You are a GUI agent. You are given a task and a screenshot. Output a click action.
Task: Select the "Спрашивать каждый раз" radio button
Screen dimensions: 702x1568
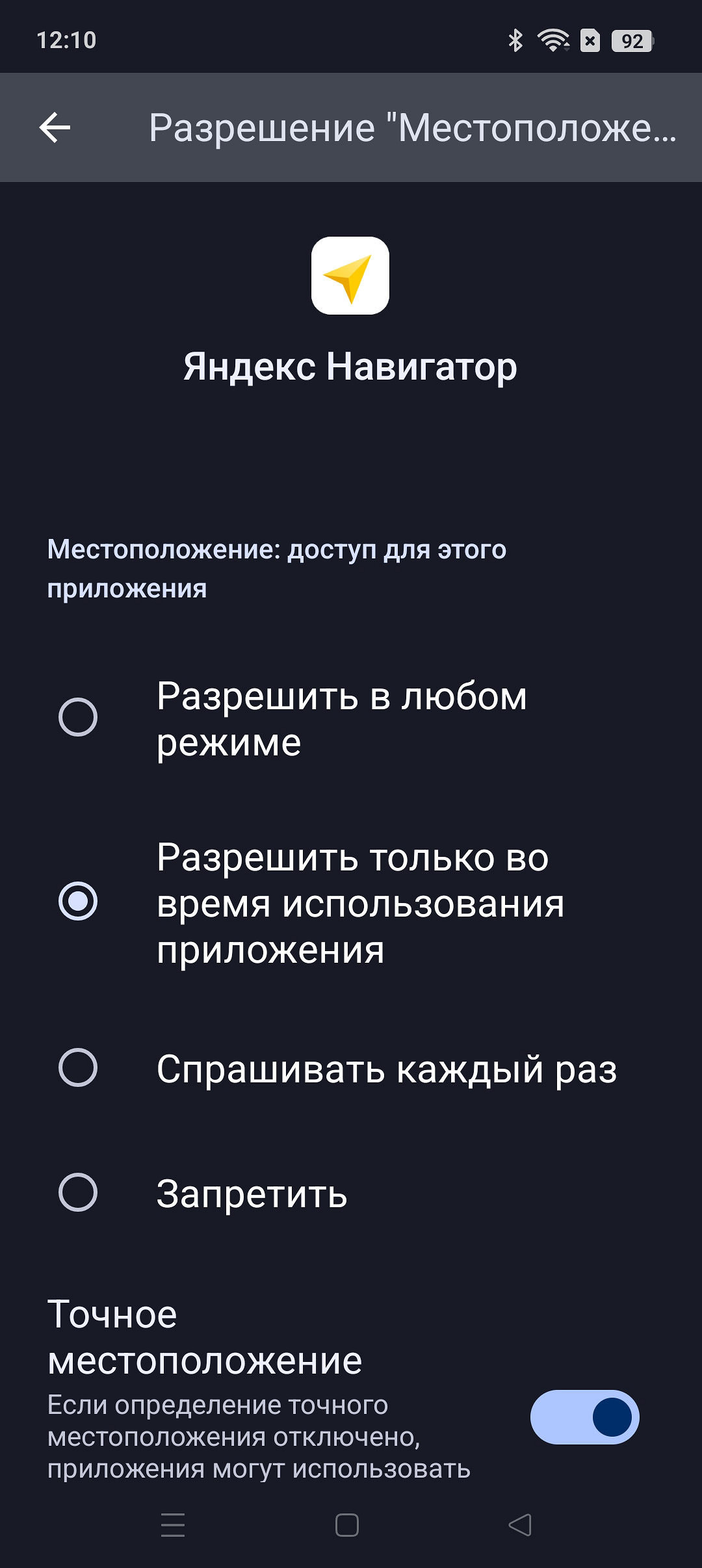(78, 1067)
